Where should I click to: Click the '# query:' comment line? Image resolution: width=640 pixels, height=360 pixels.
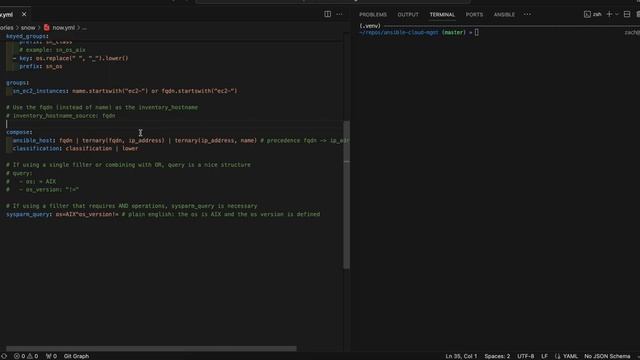coord(19,173)
